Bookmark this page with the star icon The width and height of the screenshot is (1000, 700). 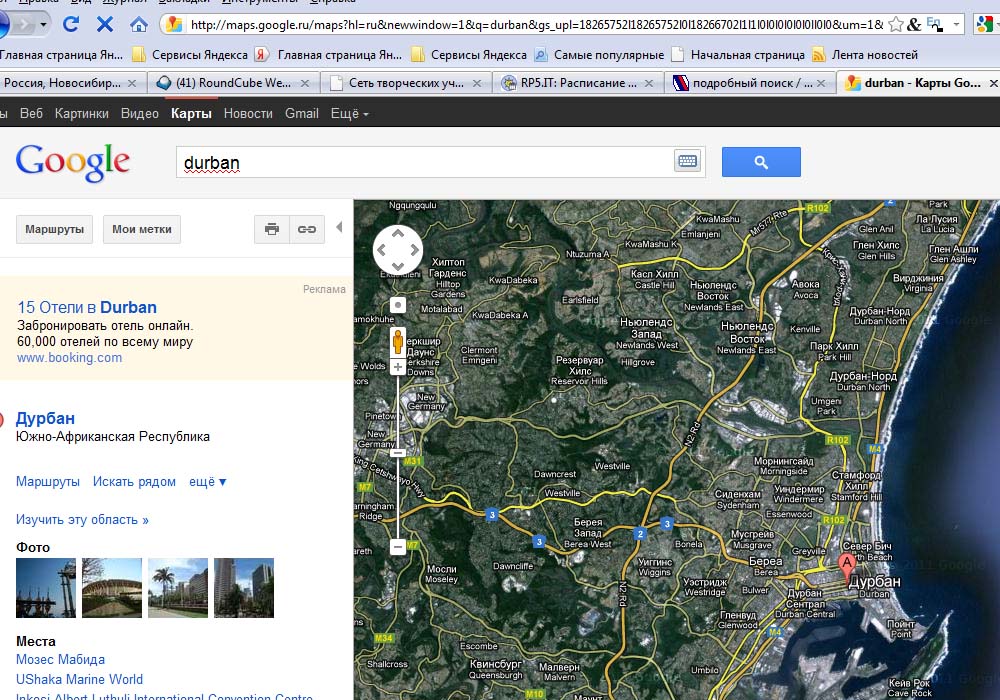896,24
